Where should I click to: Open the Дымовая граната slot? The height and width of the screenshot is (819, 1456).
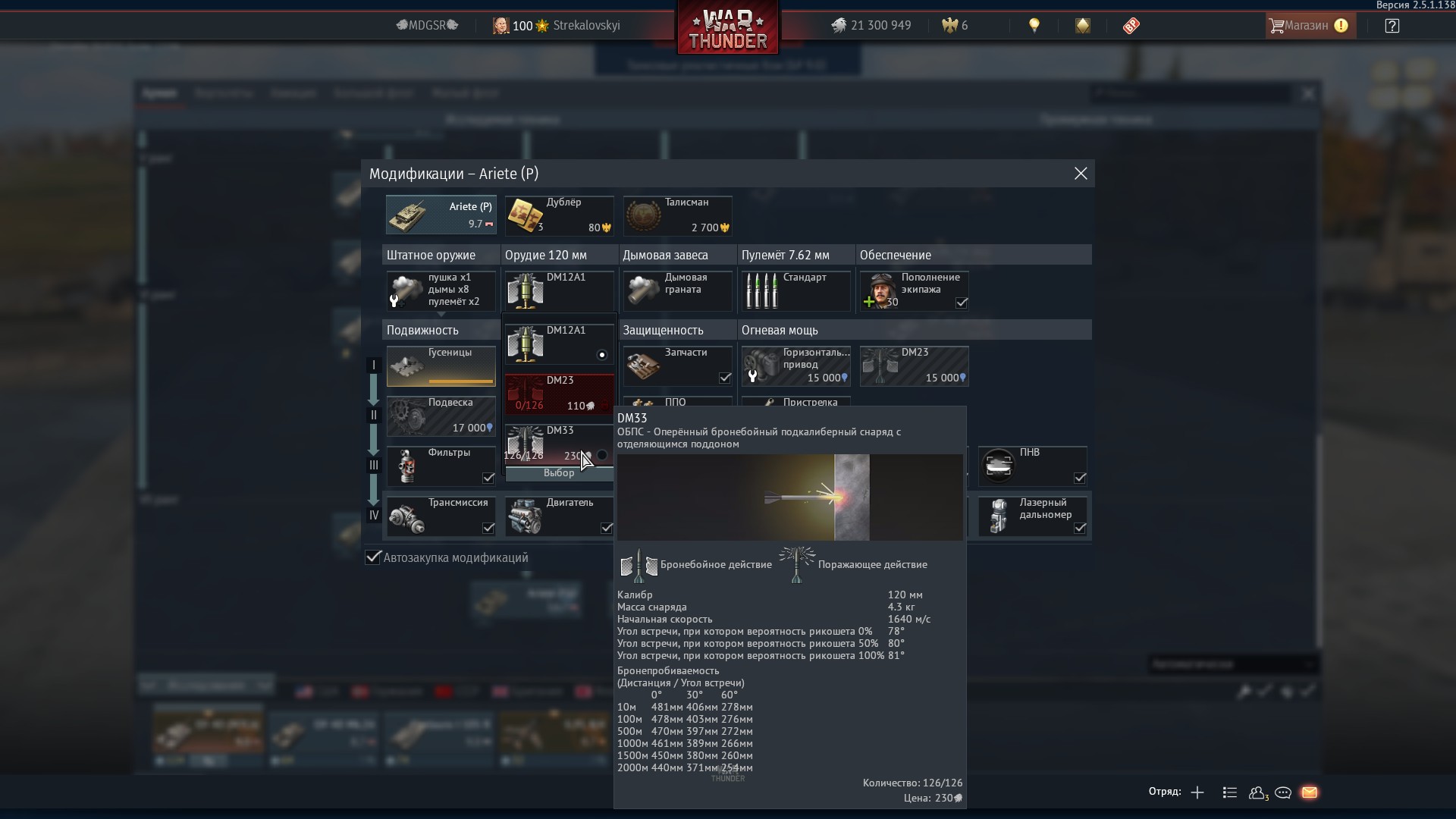(x=678, y=290)
